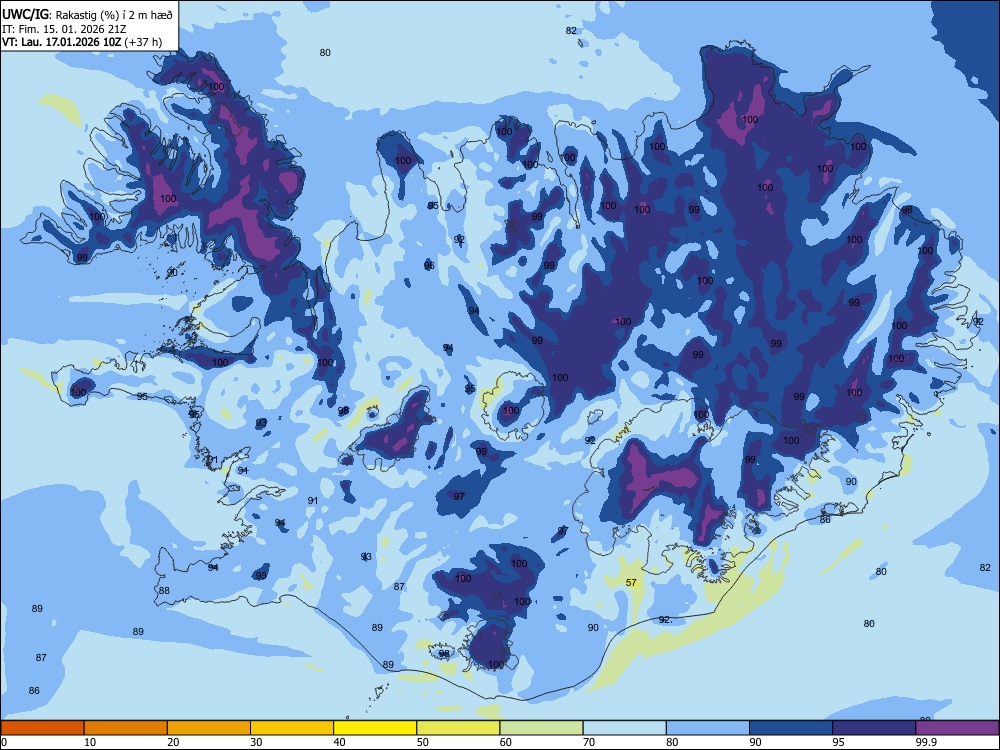Viewport: 1000px width, 750px height.
Task: Click the '57' humidity value on the map
Action: (631, 582)
